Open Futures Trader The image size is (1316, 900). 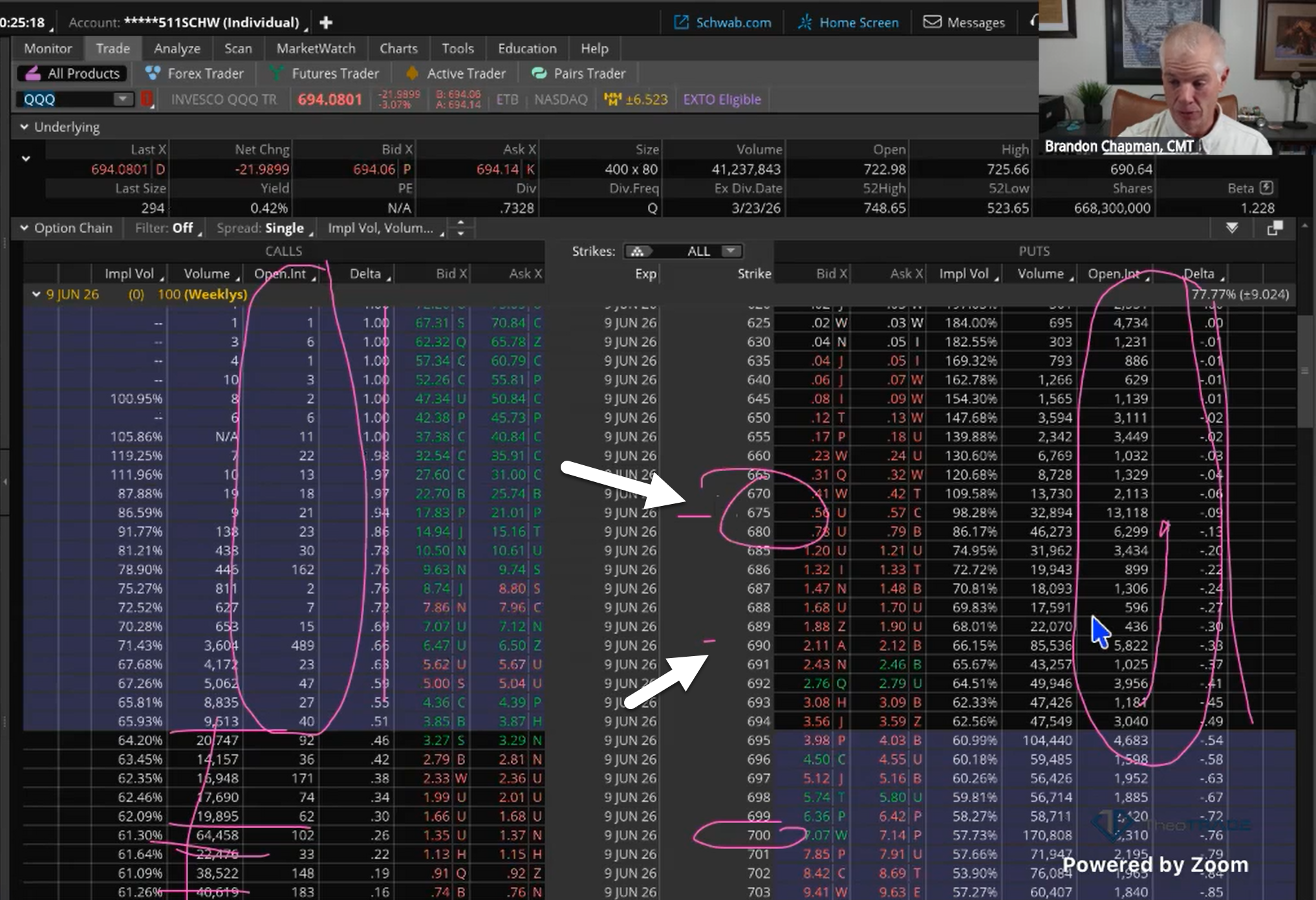324,74
